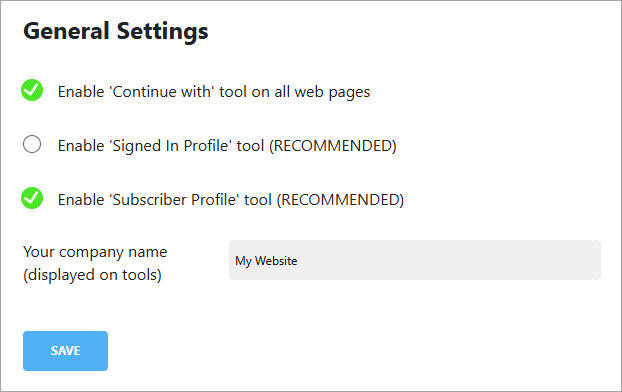Click the 'My Website' text in field
Image resolution: width=622 pixels, height=392 pixels.
(x=266, y=261)
